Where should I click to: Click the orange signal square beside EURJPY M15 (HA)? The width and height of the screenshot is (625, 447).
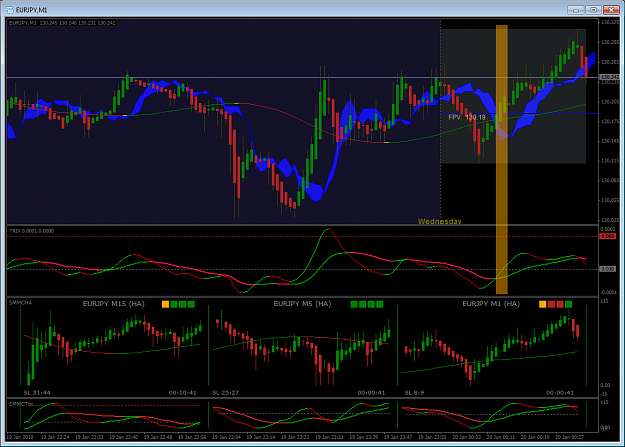(x=165, y=304)
